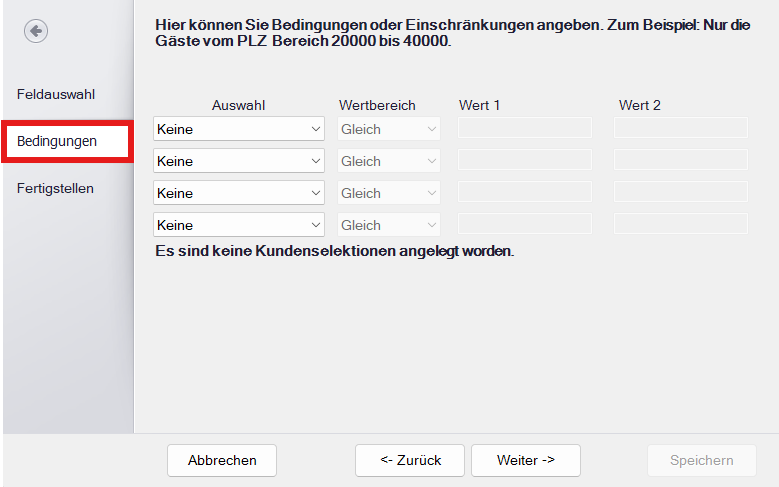Click the Weiter button

point(526,460)
